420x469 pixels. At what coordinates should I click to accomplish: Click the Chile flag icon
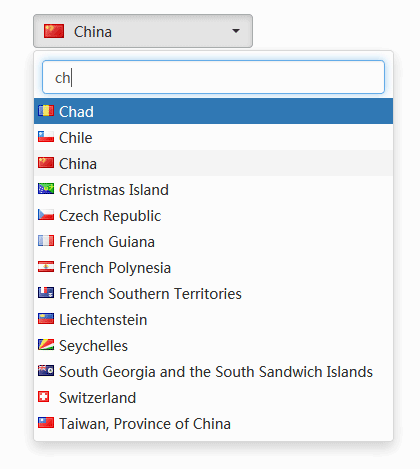[x=46, y=137]
